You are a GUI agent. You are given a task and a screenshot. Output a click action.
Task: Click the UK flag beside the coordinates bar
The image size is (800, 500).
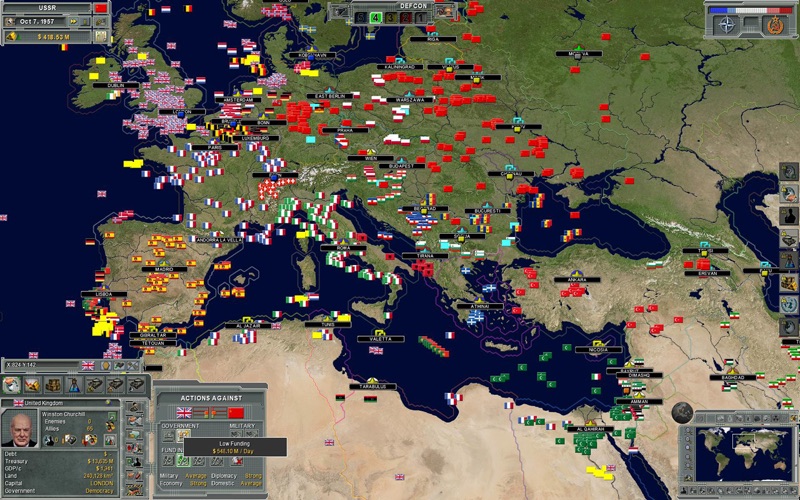[x=88, y=365]
